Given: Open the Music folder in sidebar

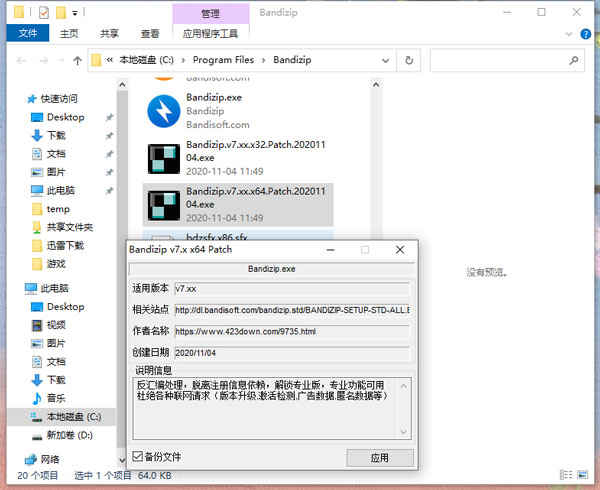Looking at the screenshot, I should tap(55, 398).
